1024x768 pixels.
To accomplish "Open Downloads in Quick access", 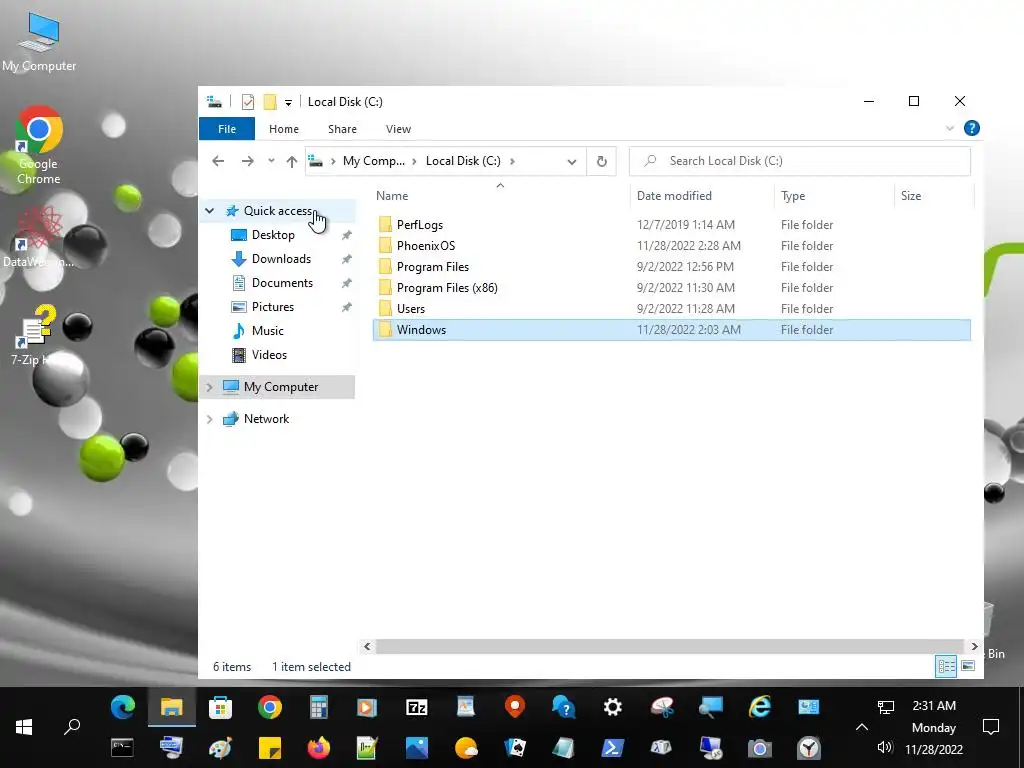I will click(x=281, y=259).
